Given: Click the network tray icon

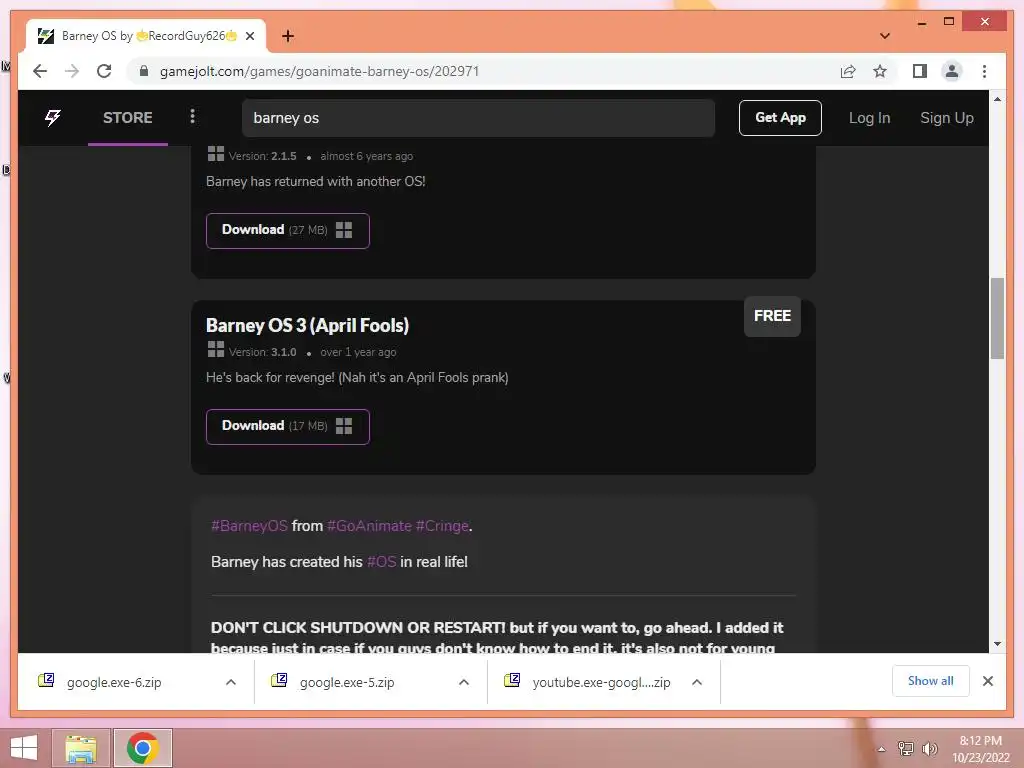Looking at the screenshot, I should 905,748.
